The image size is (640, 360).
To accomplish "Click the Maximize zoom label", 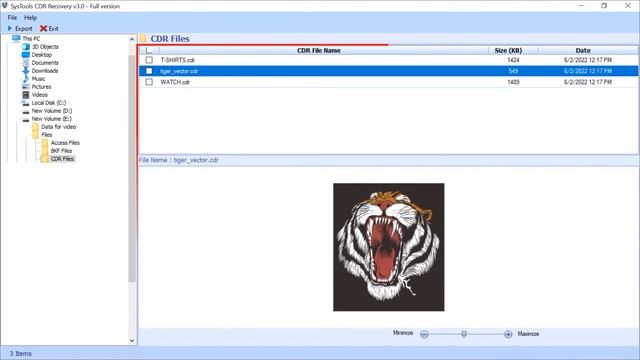I will point(528,334).
